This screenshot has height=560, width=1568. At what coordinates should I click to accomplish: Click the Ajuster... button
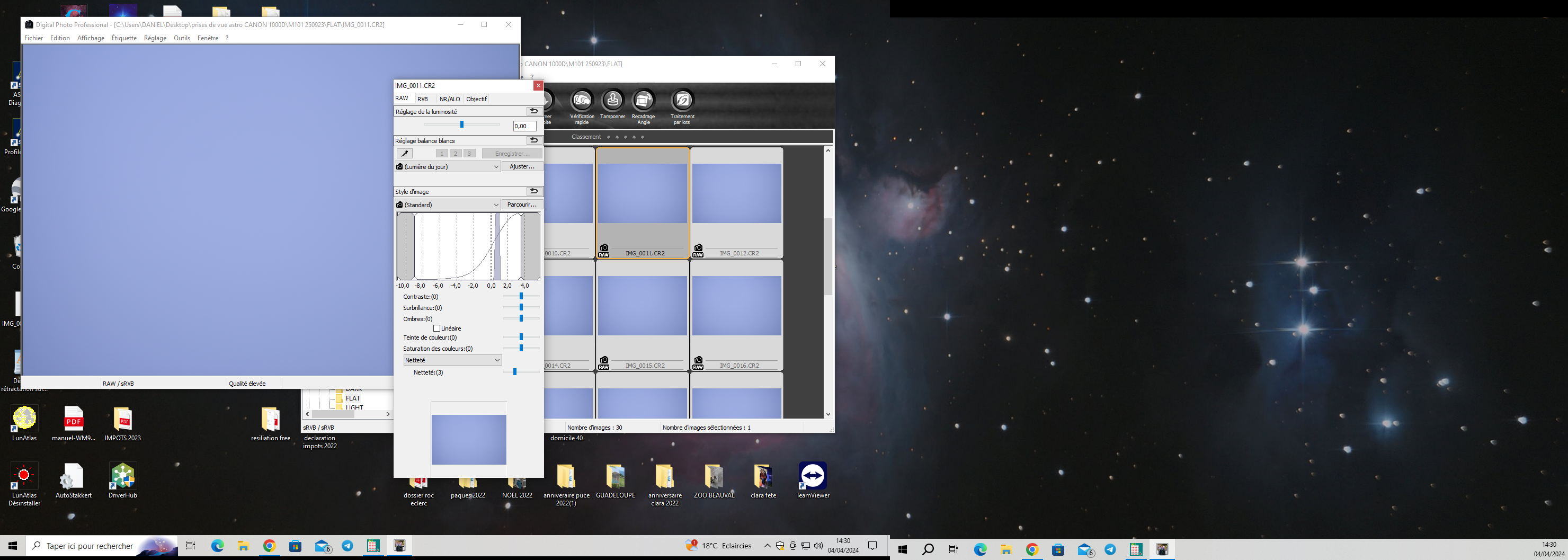pos(522,166)
